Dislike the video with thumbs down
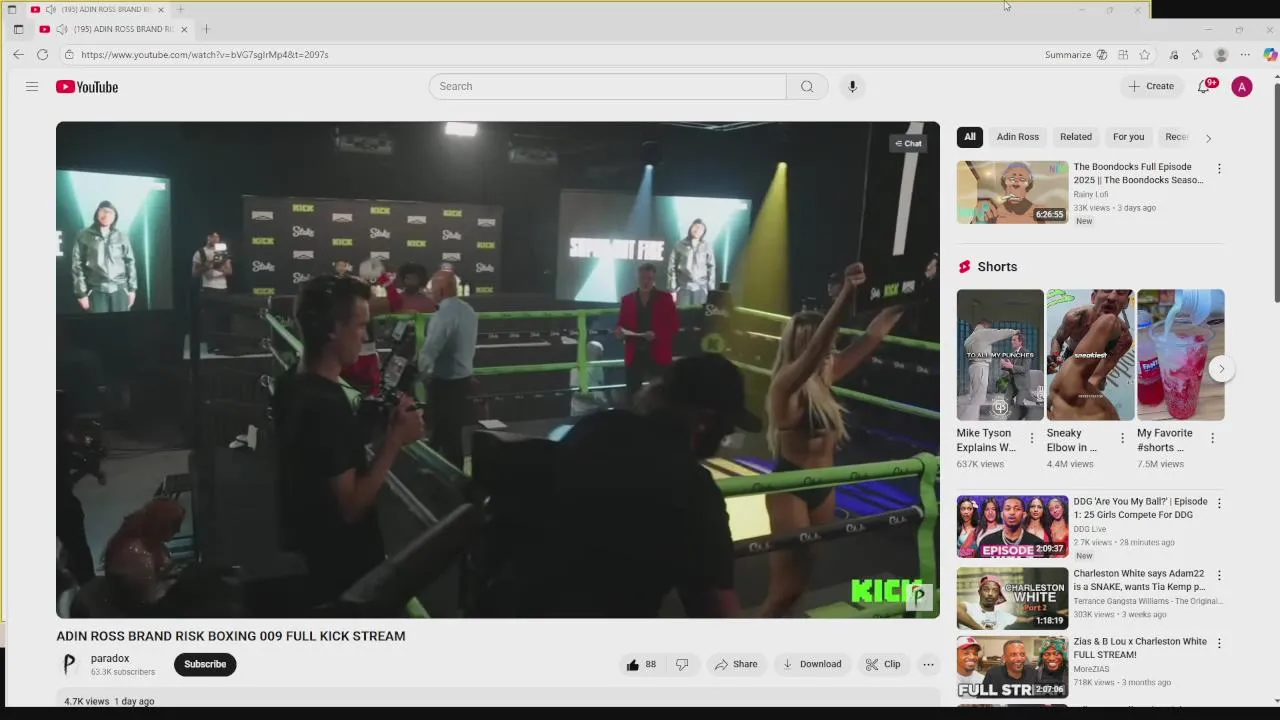Image resolution: width=1280 pixels, height=720 pixels. 682,664
